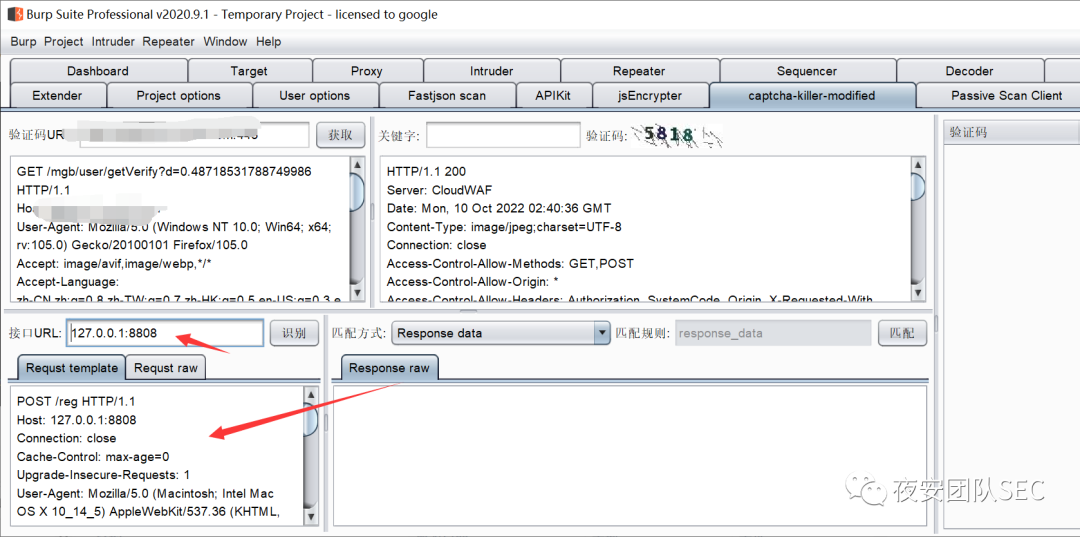Click the 'Upgrade-Insecure-Requests: 1' line
1080x537 pixels.
point(103,475)
